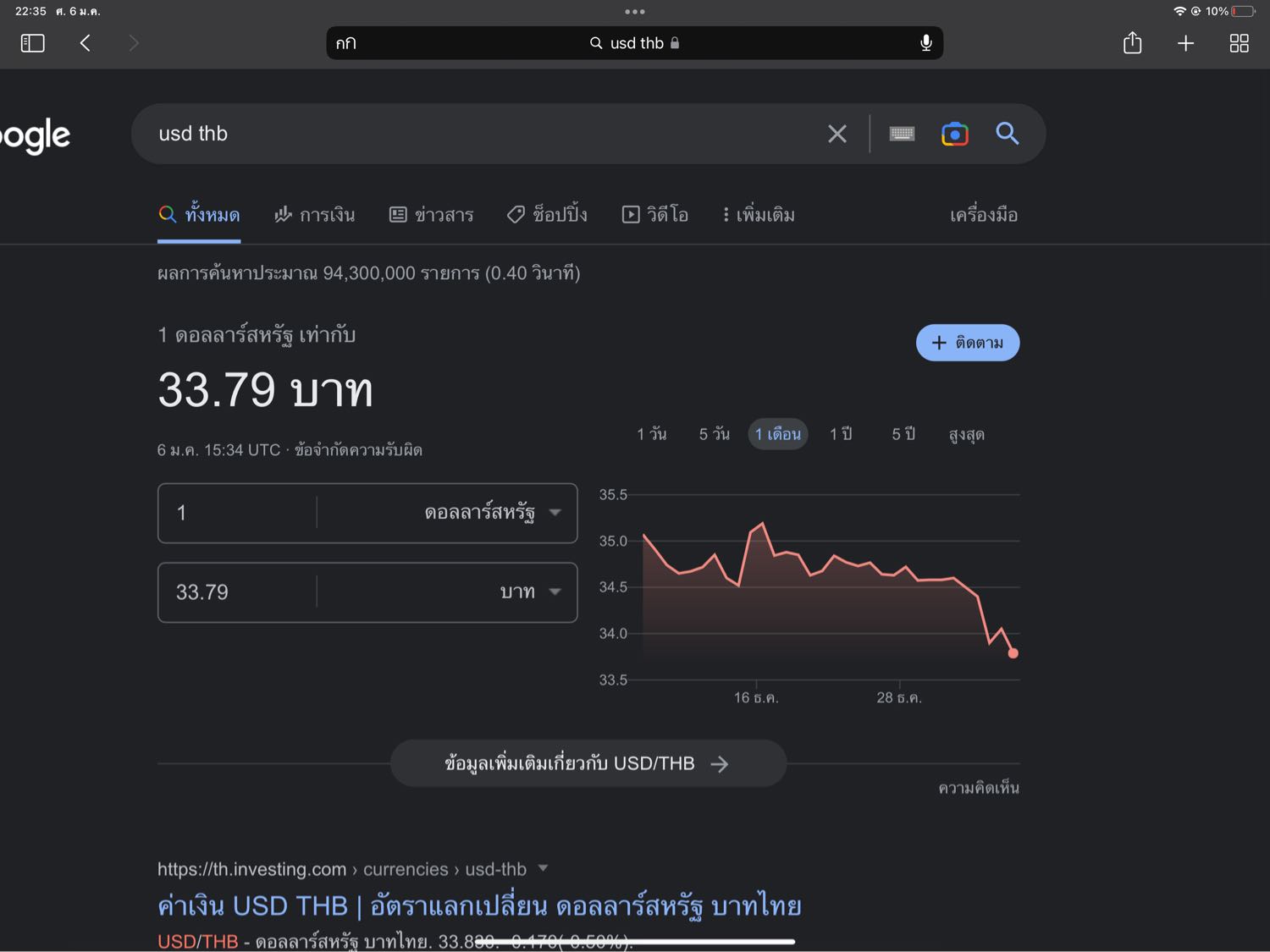Expand the investing.com result URL arrow
Screen dimensions: 1270x952
(543, 868)
